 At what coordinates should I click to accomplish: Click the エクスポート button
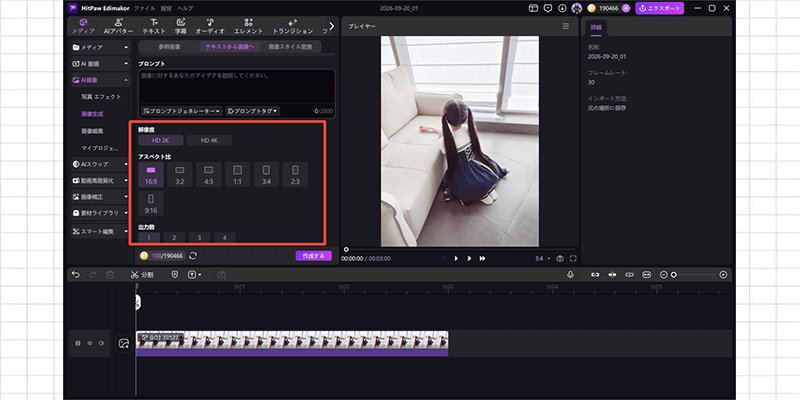[x=660, y=8]
